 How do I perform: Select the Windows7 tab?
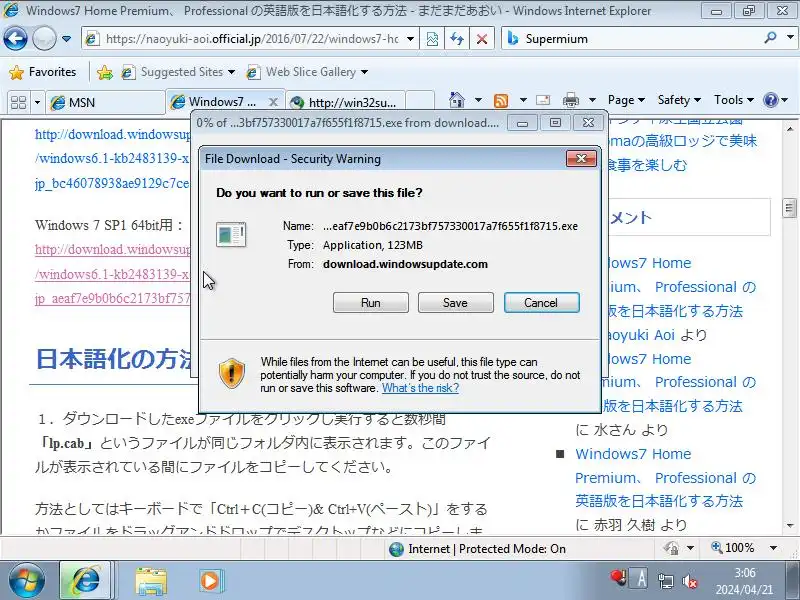coord(222,102)
